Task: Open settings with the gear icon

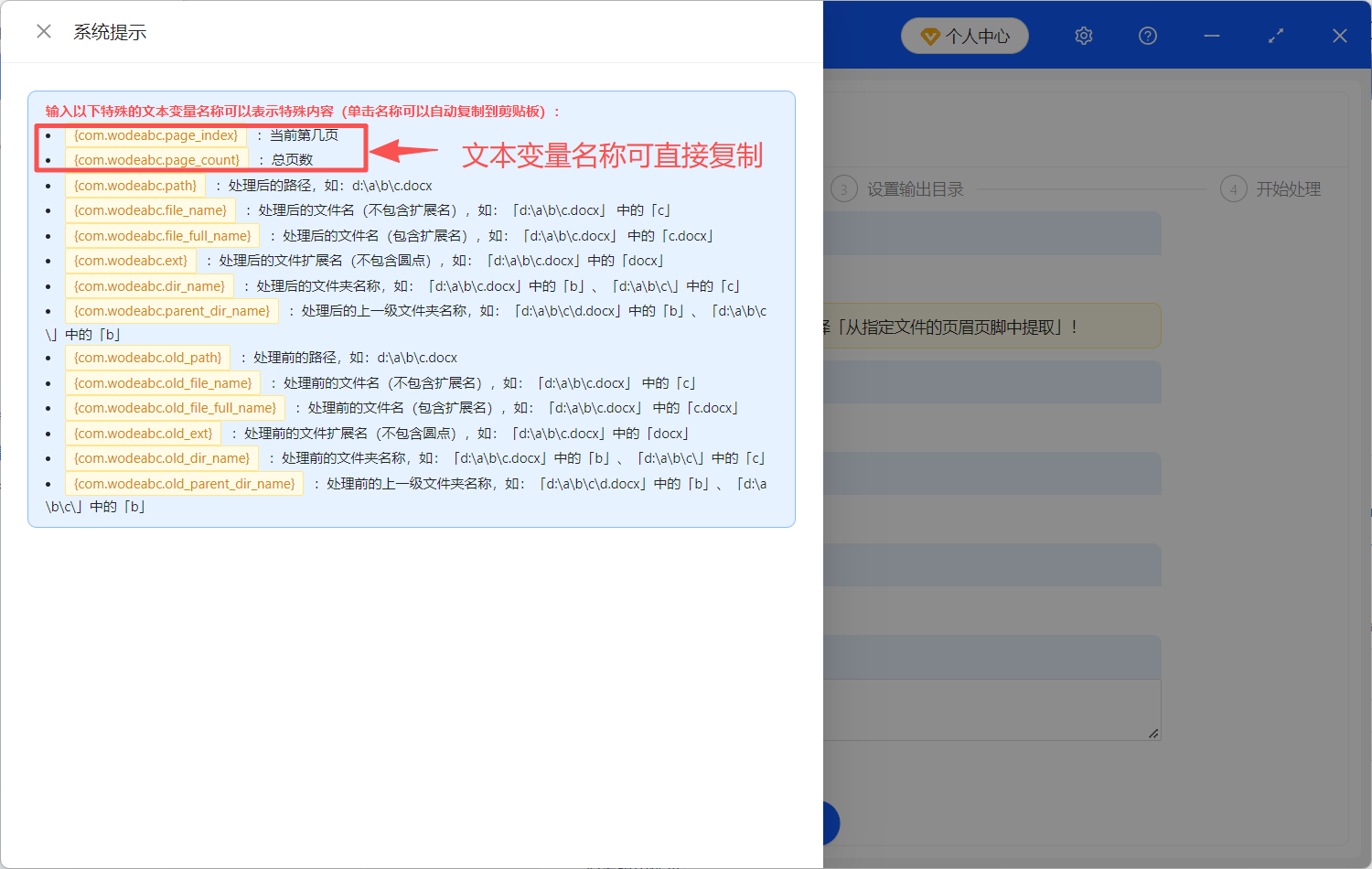Action: (1083, 36)
